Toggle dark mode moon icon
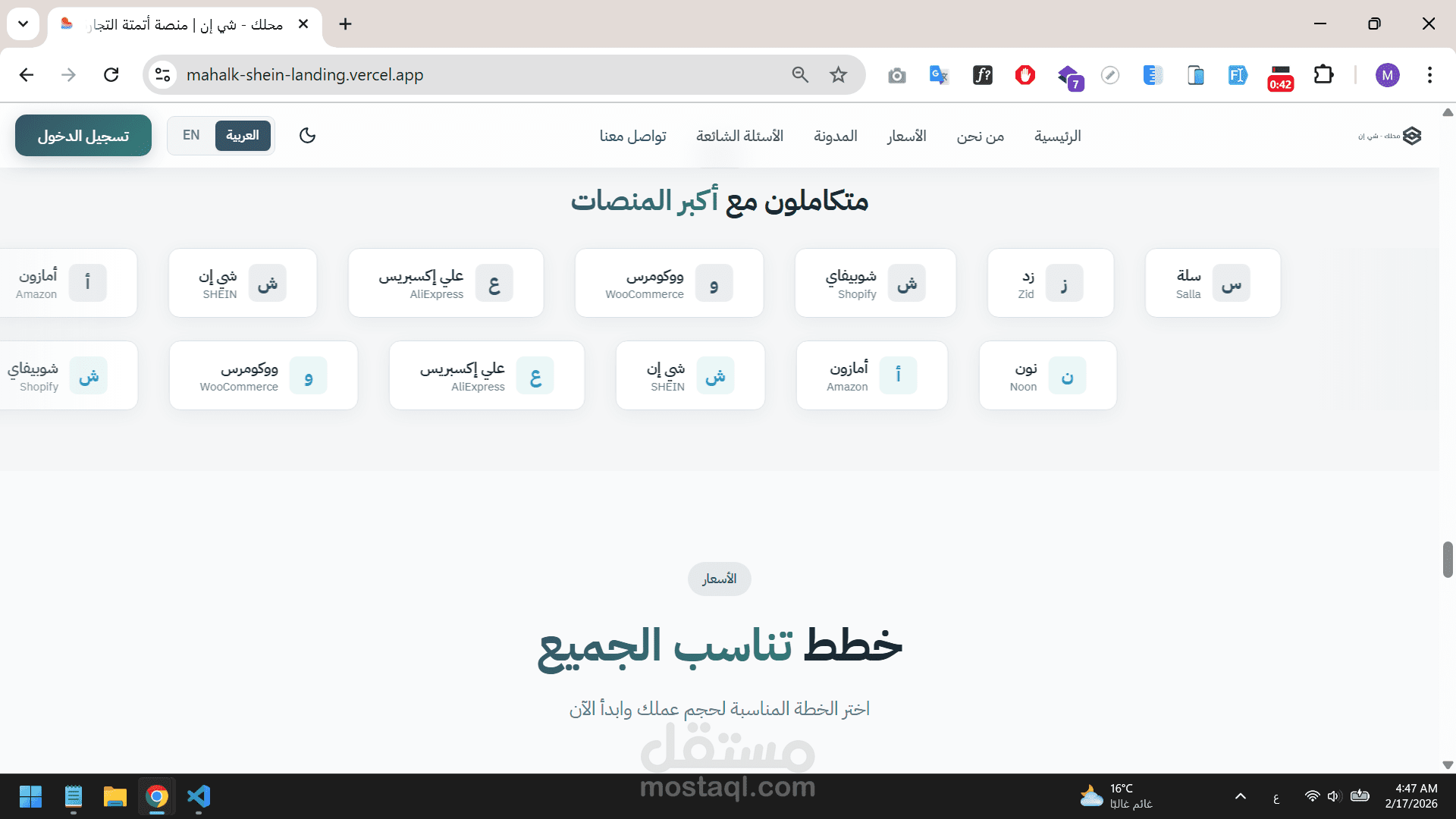The height and width of the screenshot is (819, 1456). (x=307, y=136)
